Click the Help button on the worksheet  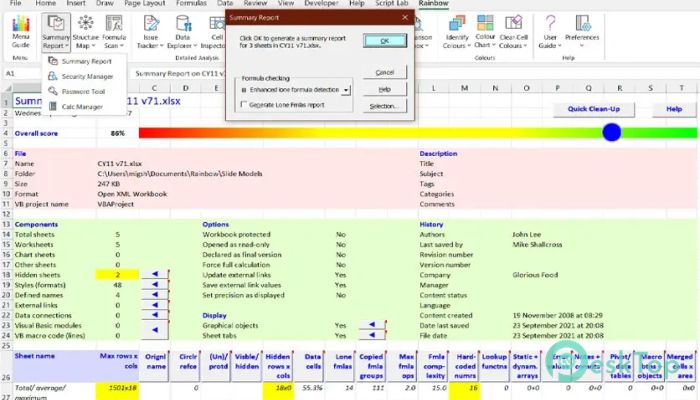tap(674, 109)
